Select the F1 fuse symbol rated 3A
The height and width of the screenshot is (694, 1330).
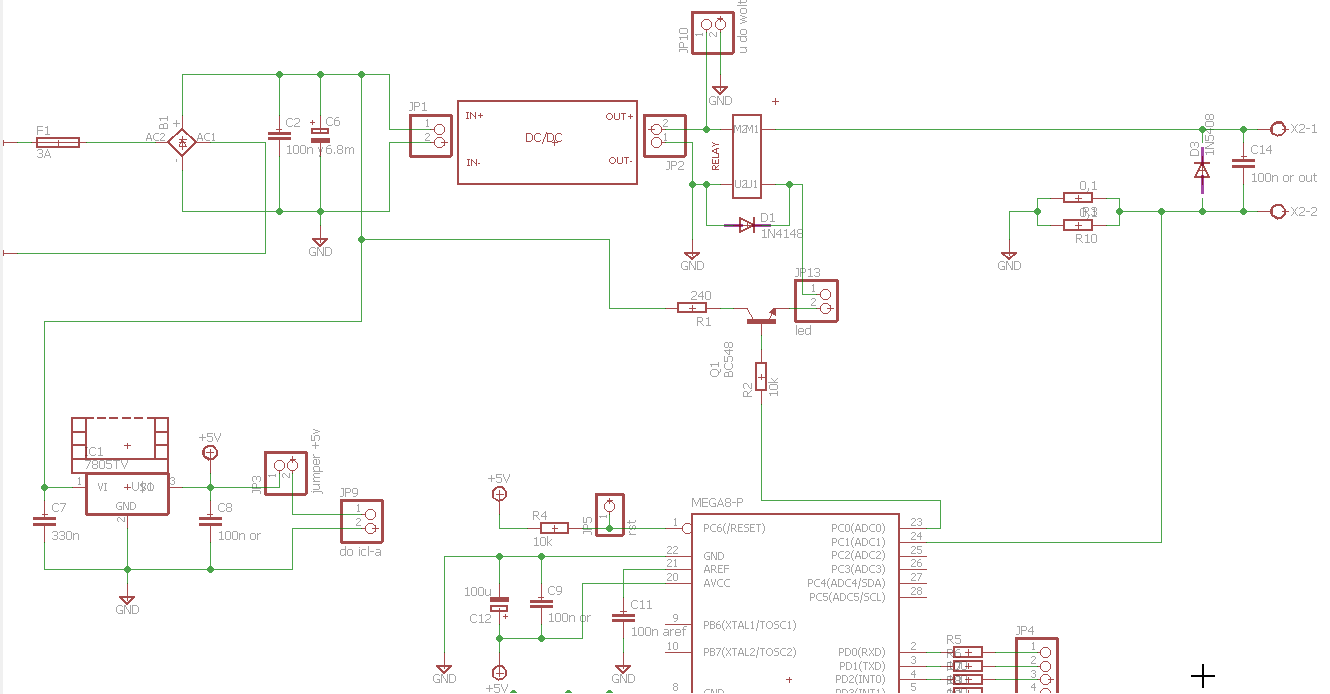click(57, 143)
